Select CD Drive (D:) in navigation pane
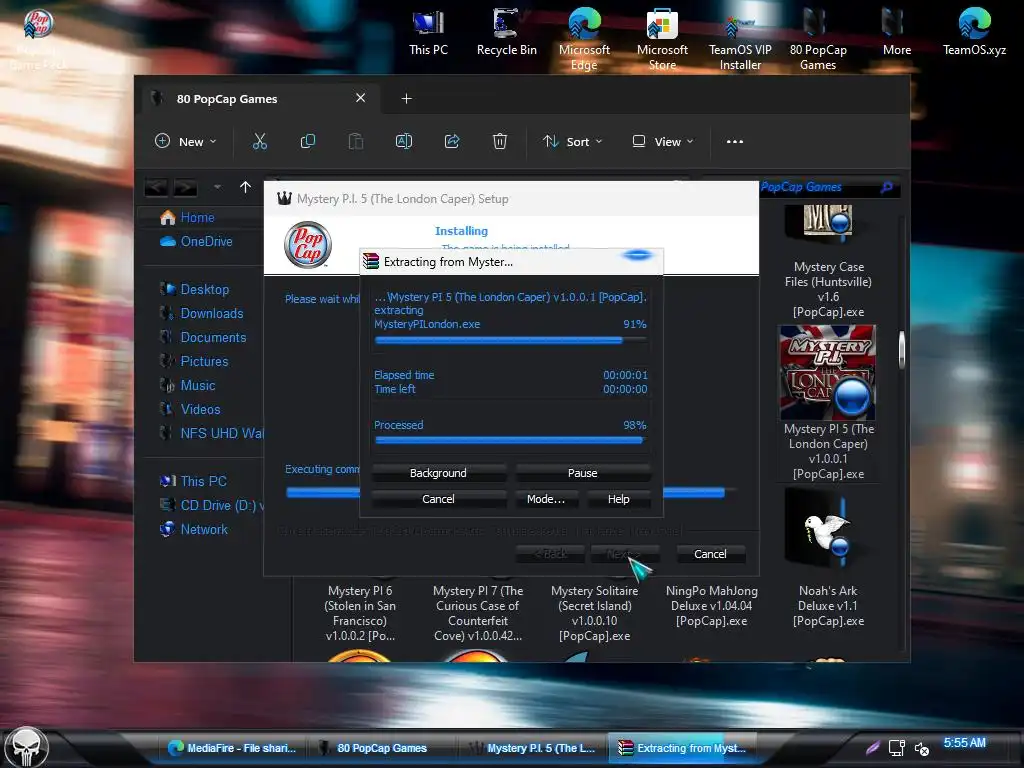The width and height of the screenshot is (1024, 768). 211,505
